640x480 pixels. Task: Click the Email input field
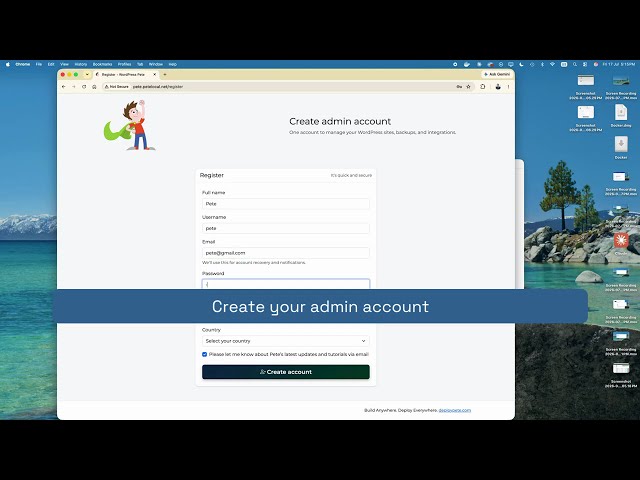point(286,253)
